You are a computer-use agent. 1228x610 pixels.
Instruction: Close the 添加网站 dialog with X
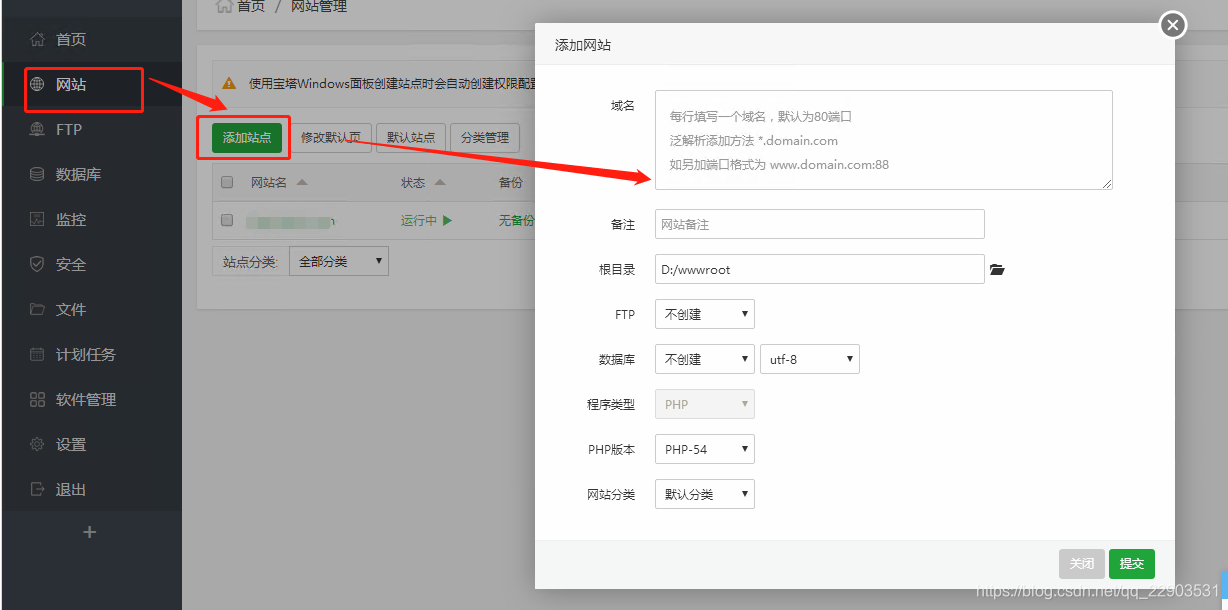[1174, 25]
